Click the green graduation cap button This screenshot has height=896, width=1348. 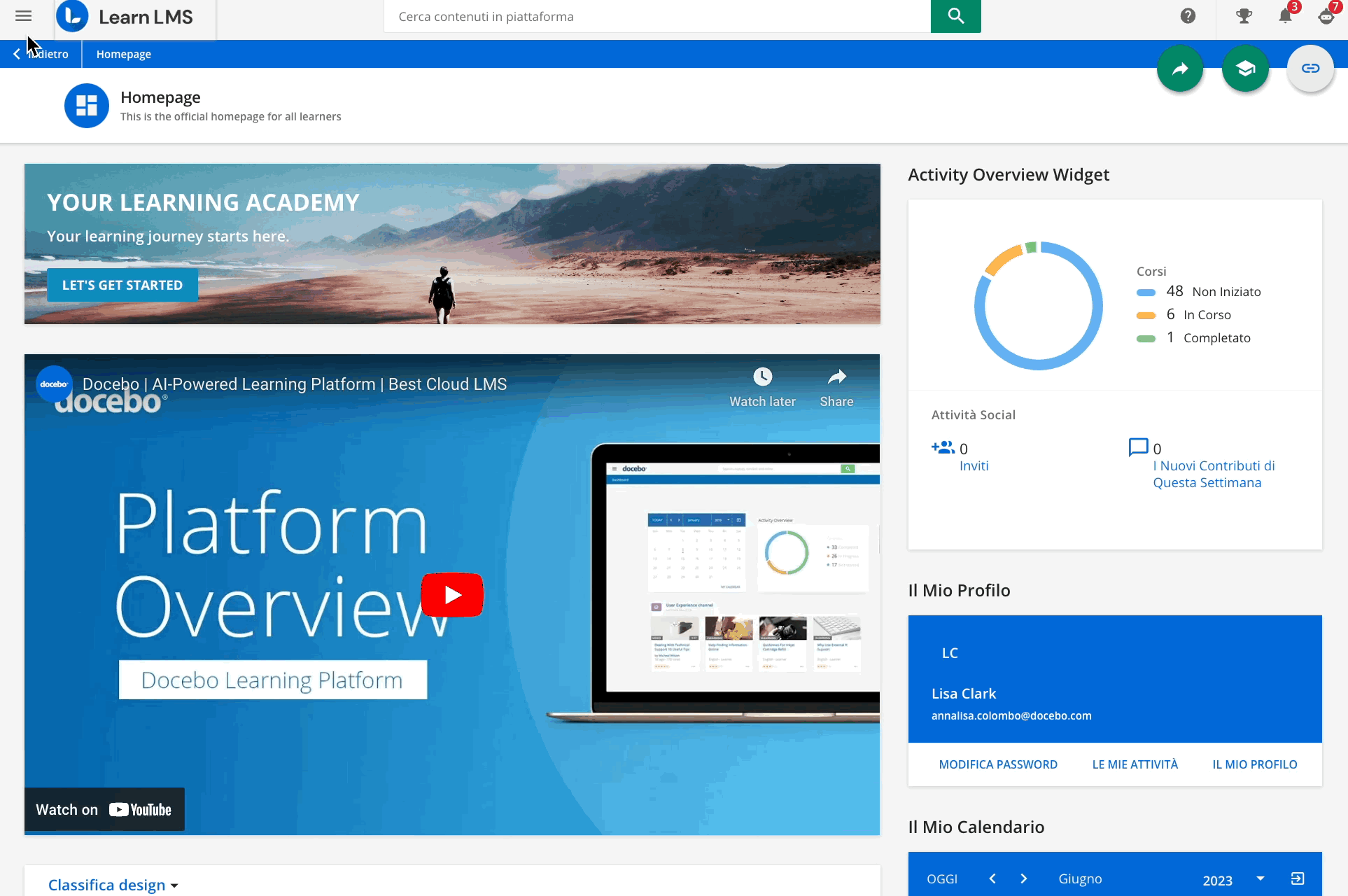tap(1245, 69)
